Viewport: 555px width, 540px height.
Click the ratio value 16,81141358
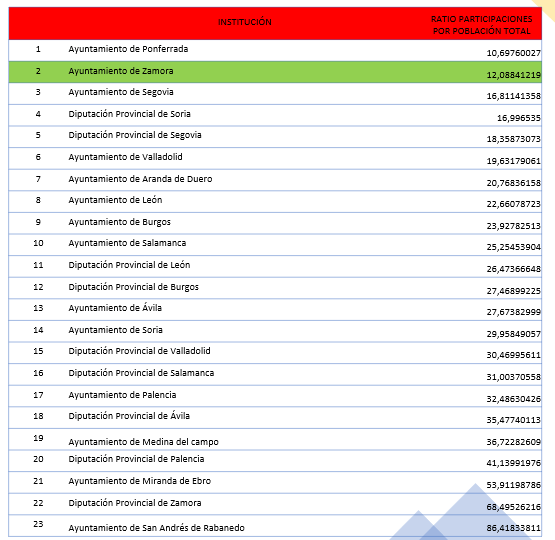[514, 96]
